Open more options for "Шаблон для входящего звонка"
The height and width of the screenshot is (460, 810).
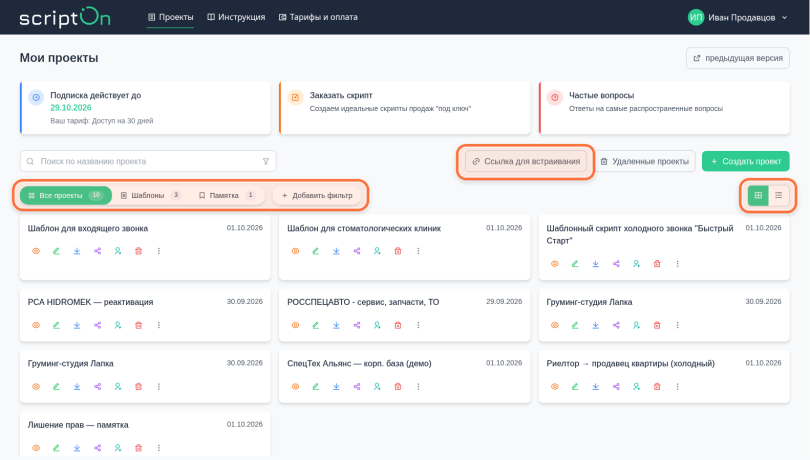click(x=159, y=251)
